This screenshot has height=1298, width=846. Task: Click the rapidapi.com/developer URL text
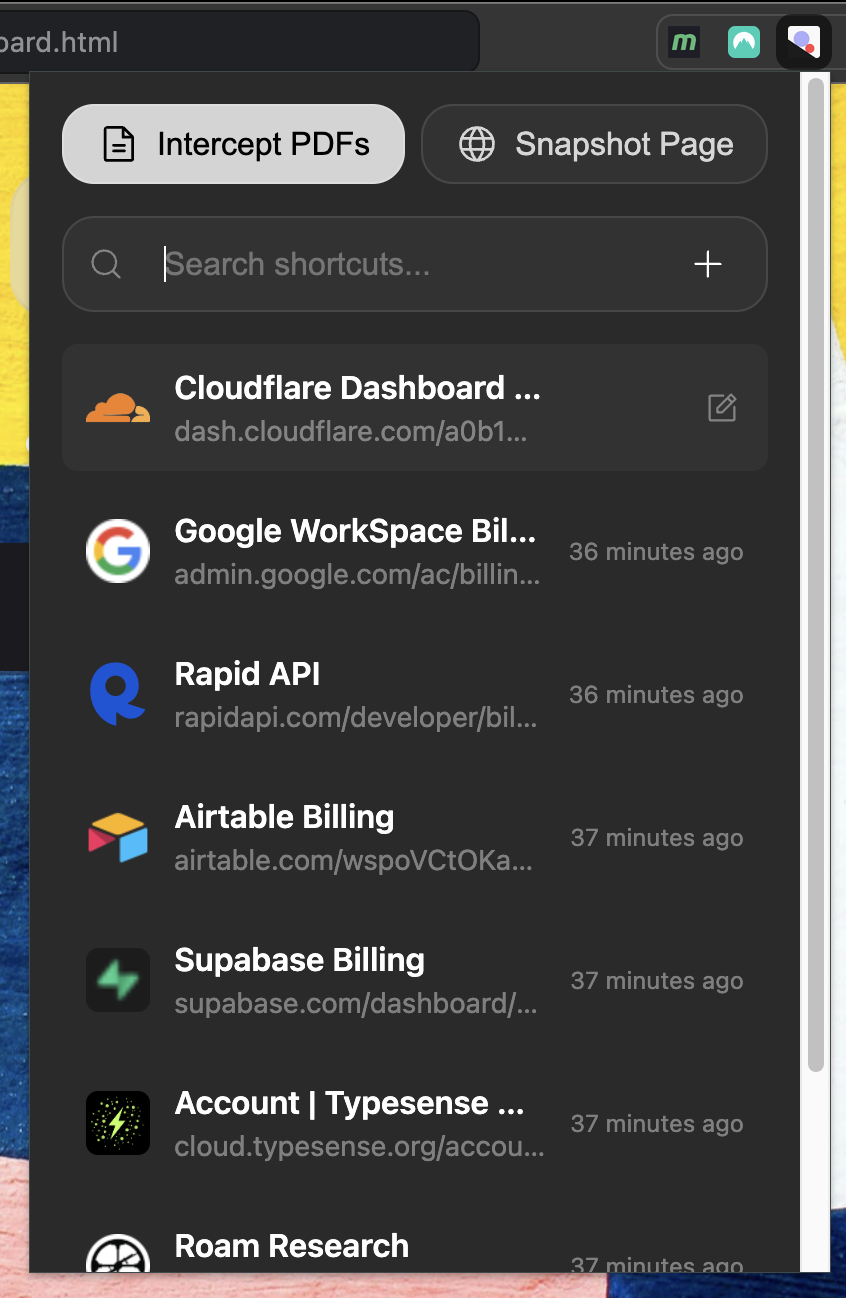(356, 719)
